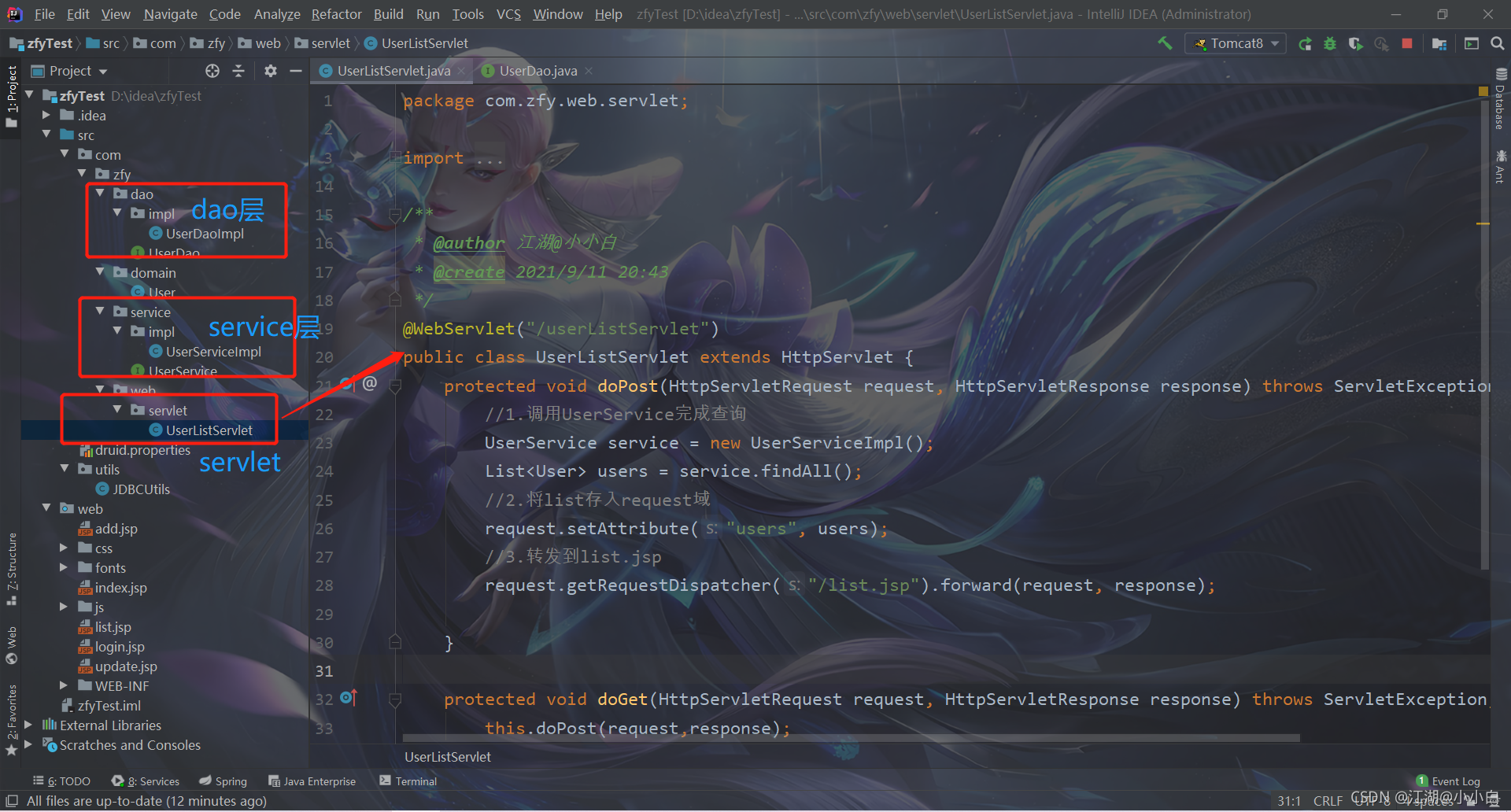This screenshot has height=812, width=1511.
Task: Click the Rerun Tomcat8 icon
Action: tap(1305, 43)
